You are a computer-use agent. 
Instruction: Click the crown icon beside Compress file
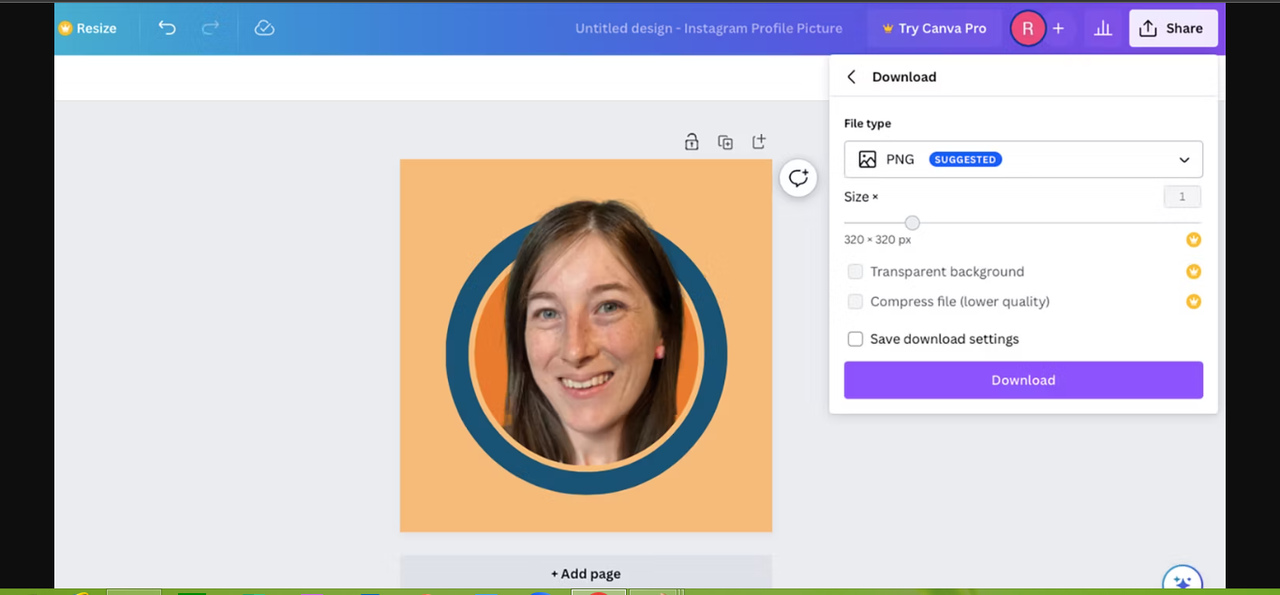[x=1193, y=302]
